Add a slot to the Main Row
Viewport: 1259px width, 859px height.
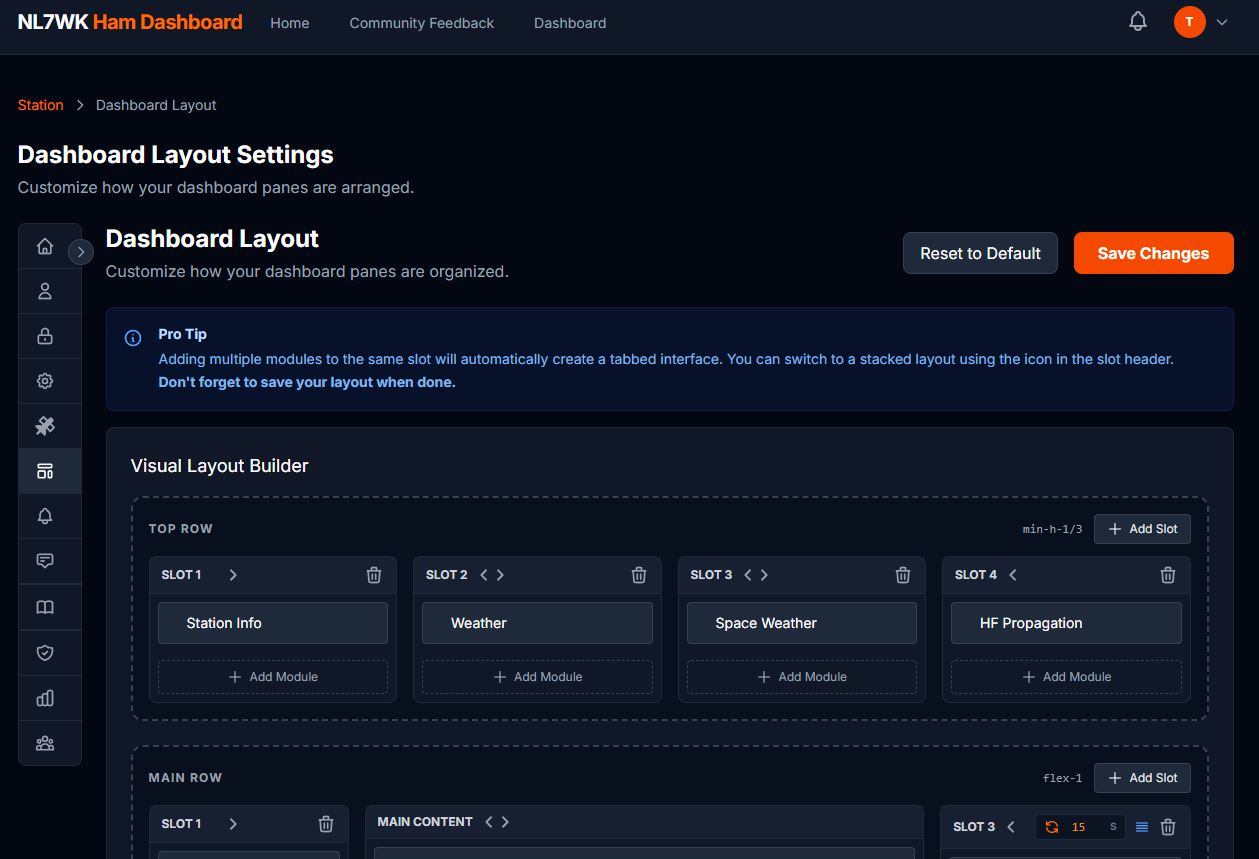point(1142,778)
